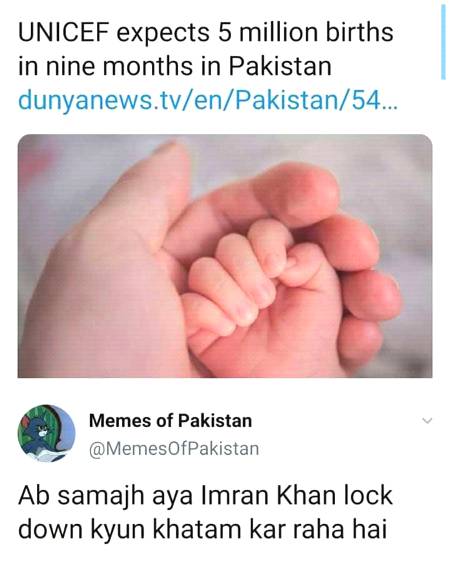The width and height of the screenshot is (450, 563).
Task: Click the blue vertical bar at top right
Action: (x=444, y=41)
